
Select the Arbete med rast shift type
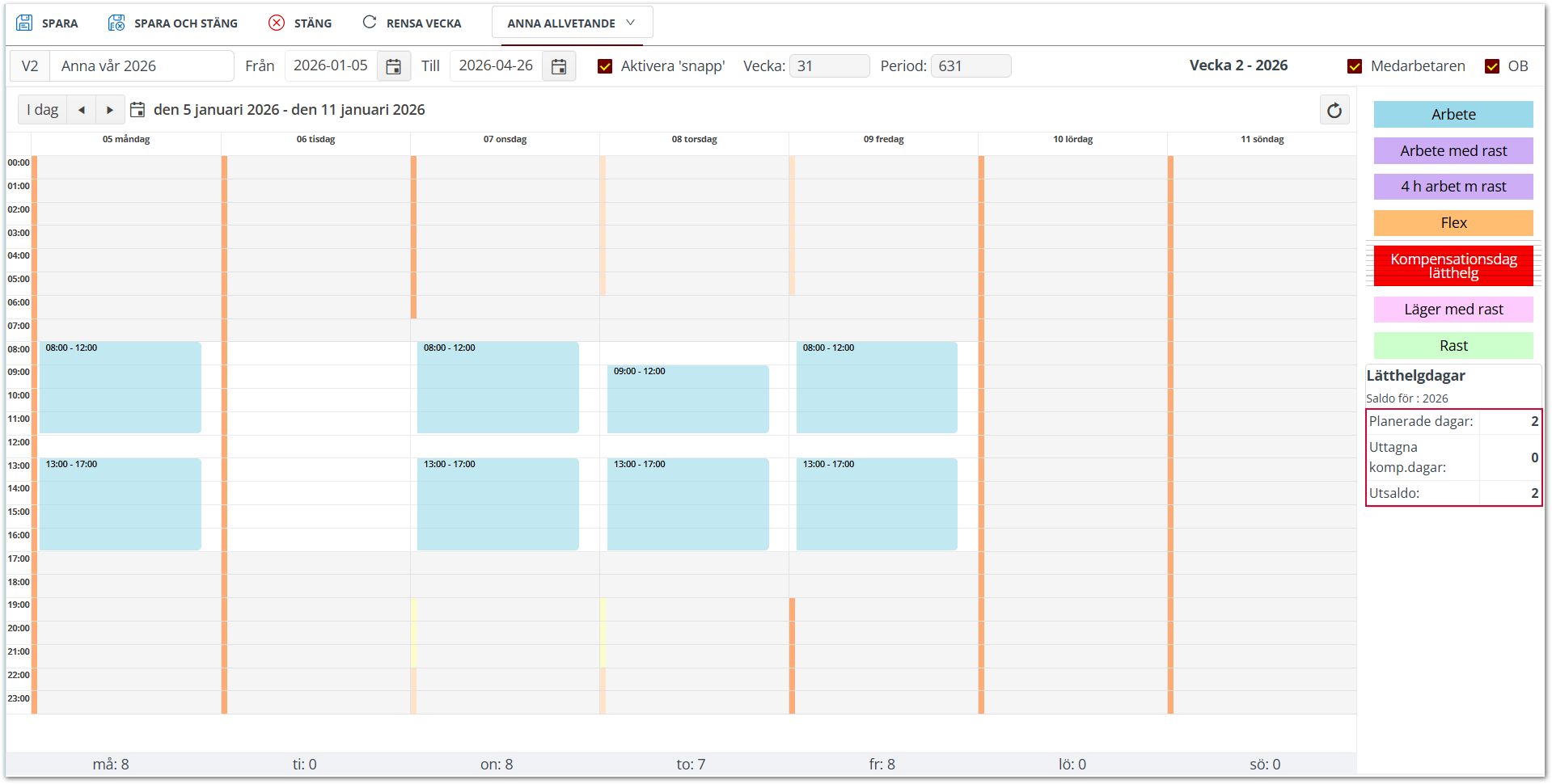pos(1453,151)
